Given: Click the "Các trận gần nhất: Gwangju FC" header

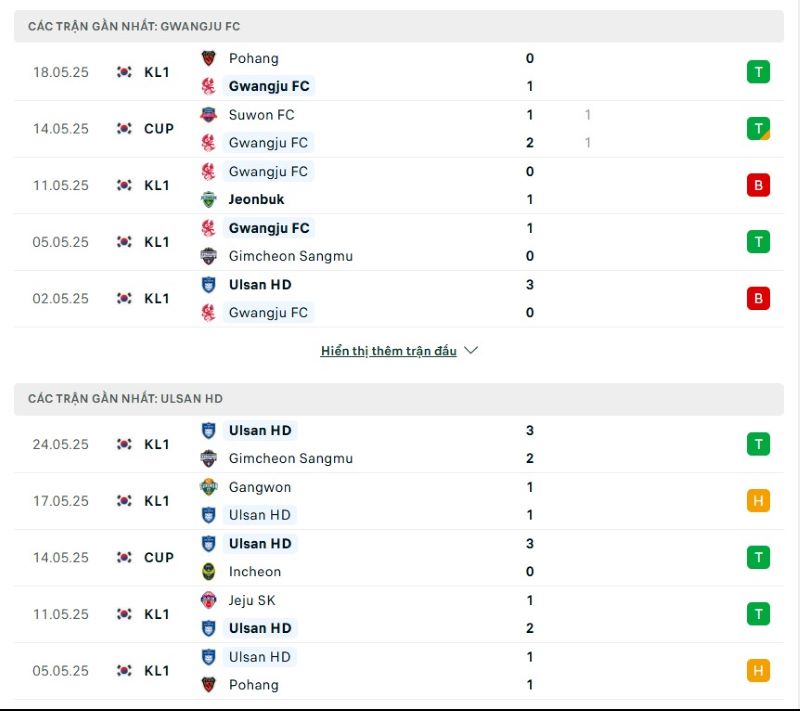Looking at the screenshot, I should tap(134, 26).
